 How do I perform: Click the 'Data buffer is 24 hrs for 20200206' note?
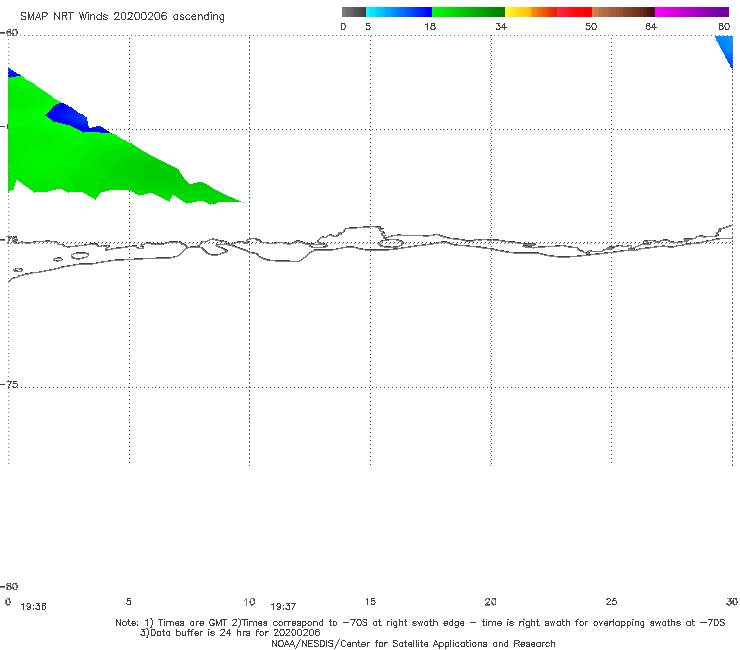230,633
